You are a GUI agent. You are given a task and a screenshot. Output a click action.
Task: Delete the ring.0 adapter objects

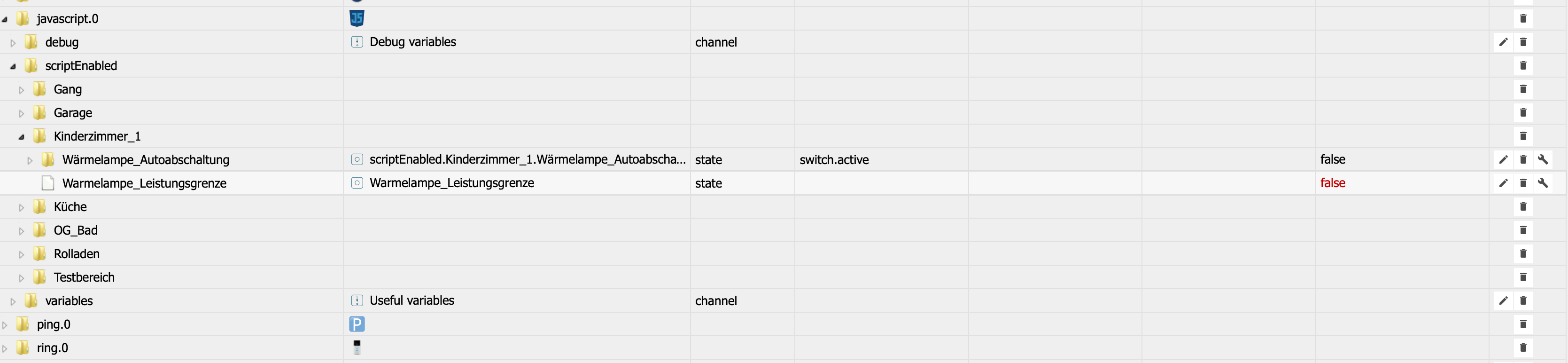click(x=1523, y=348)
